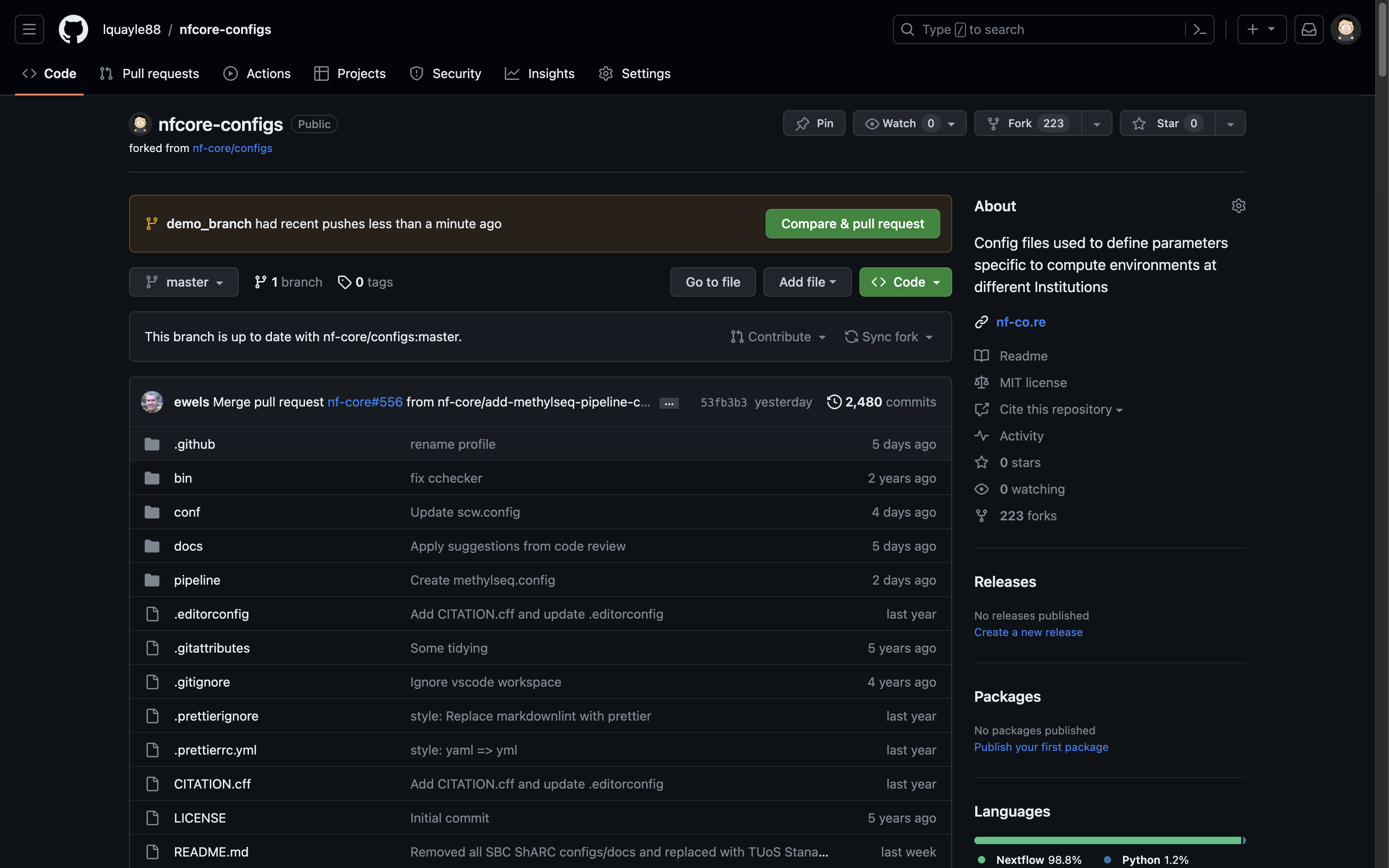Open the .prettierignore file
The height and width of the screenshot is (868, 1389).
click(x=216, y=716)
